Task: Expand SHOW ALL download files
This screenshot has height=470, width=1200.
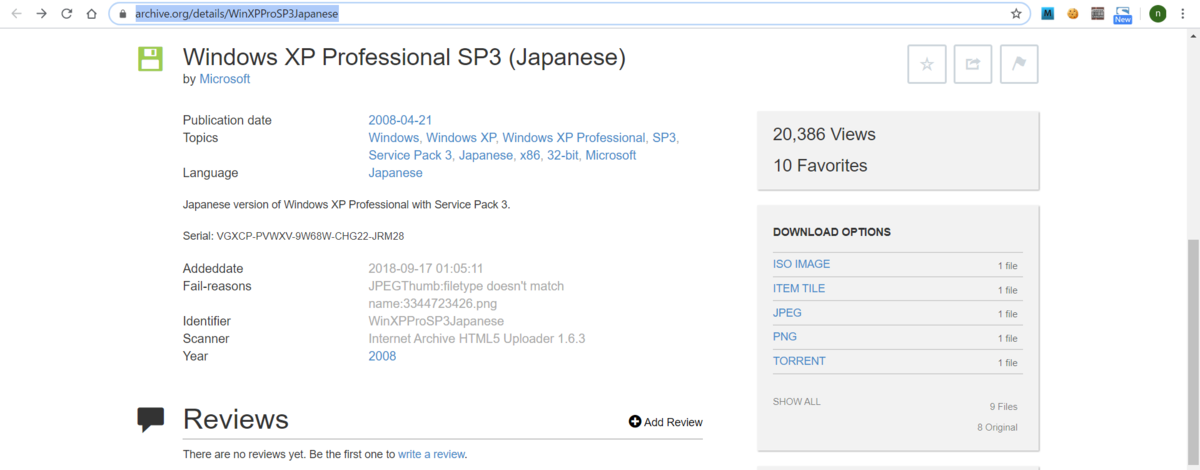Action: [x=796, y=402]
